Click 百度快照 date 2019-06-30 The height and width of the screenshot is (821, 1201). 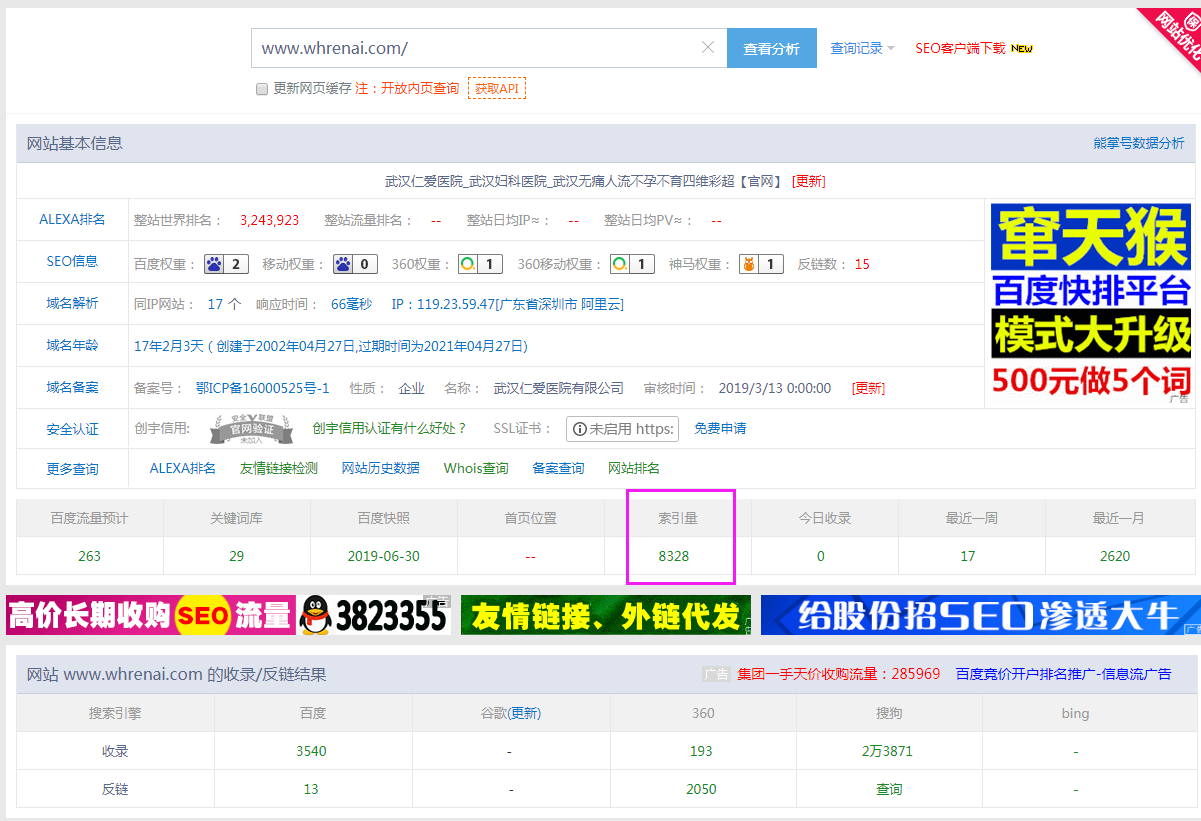point(384,556)
